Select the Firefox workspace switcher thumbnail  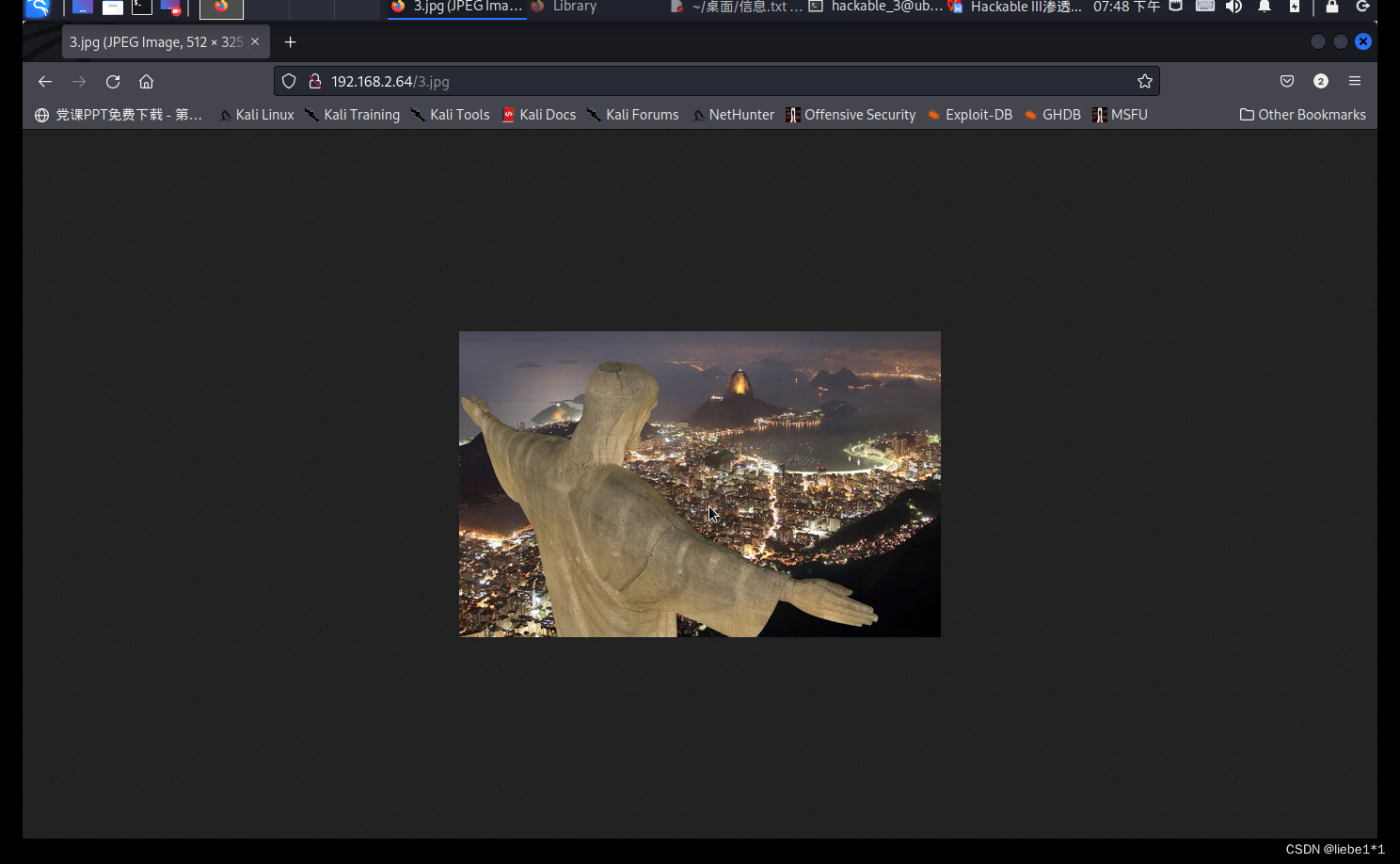click(x=221, y=8)
